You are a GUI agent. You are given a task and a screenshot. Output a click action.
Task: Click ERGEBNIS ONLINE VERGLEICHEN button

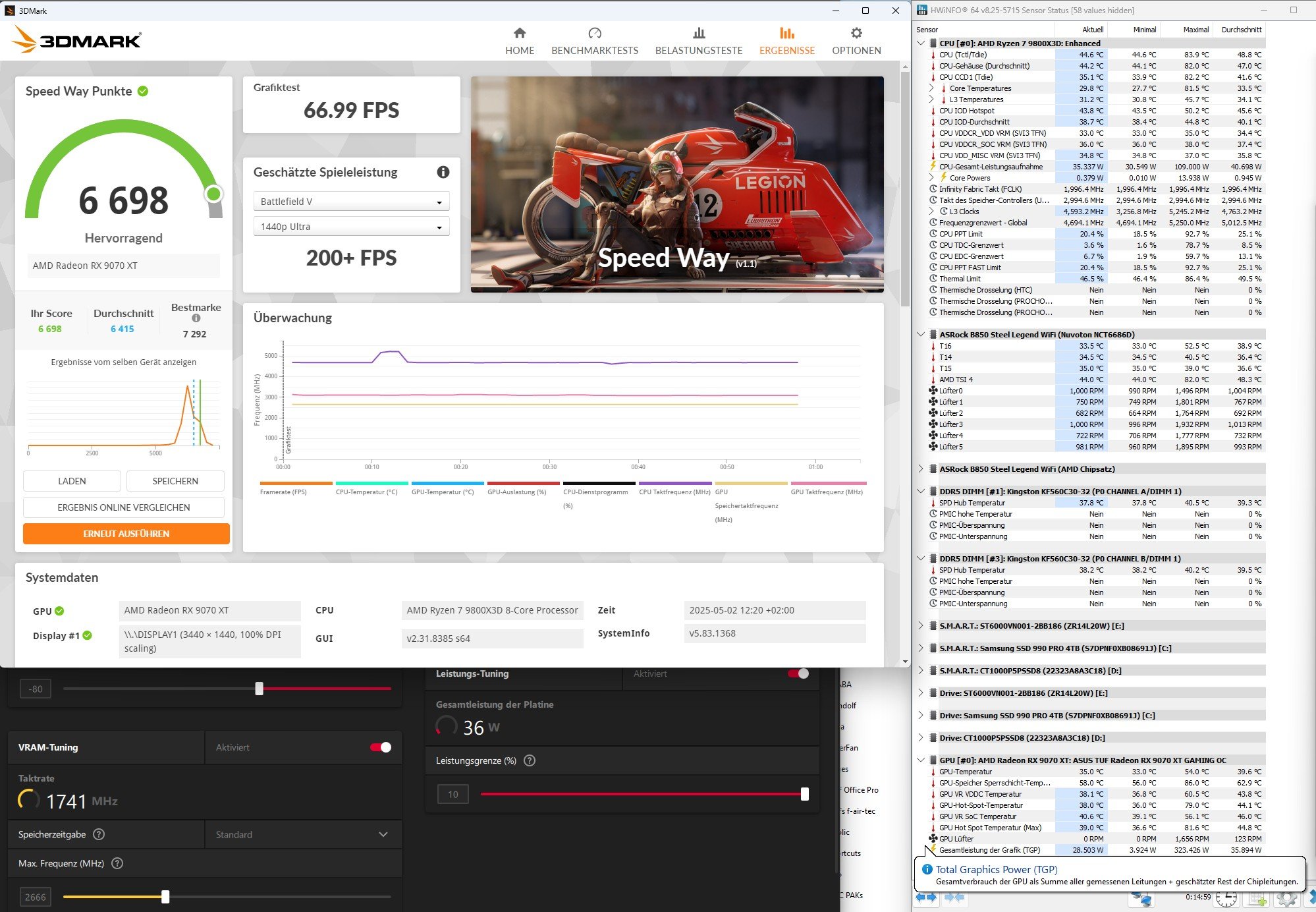pyautogui.click(x=124, y=507)
